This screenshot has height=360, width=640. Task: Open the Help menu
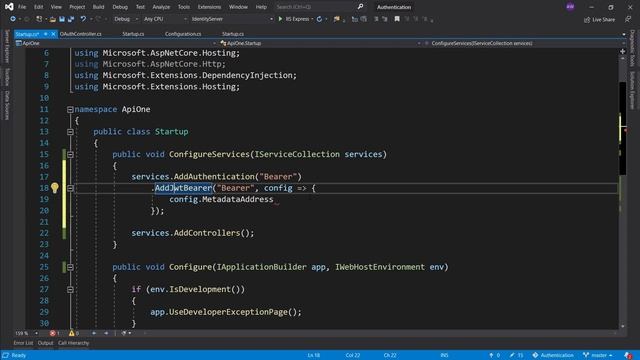click(261, 7)
